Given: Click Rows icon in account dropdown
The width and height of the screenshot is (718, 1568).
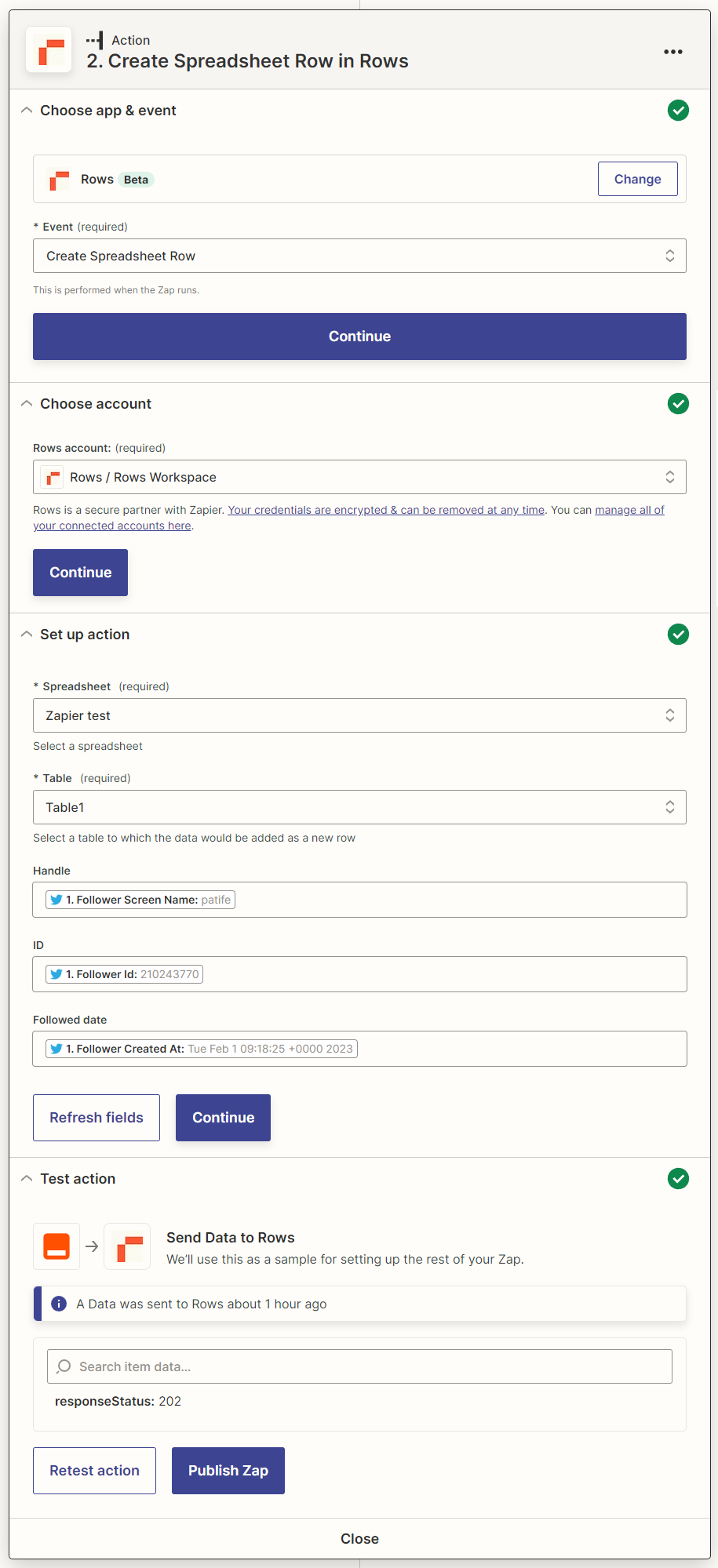Looking at the screenshot, I should tap(53, 477).
